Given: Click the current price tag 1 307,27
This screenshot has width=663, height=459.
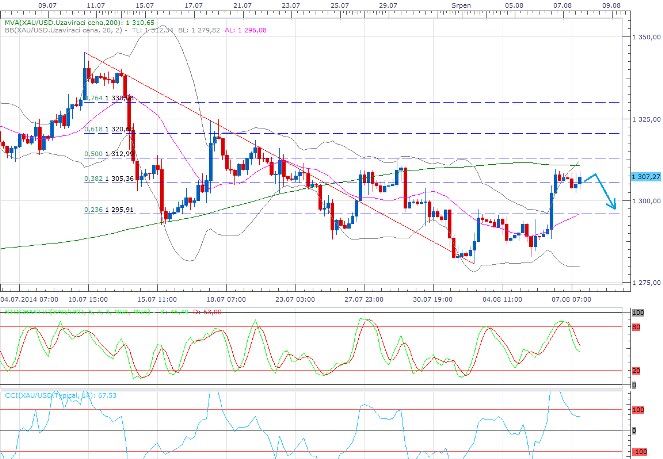Looking at the screenshot, I should 646,175.
